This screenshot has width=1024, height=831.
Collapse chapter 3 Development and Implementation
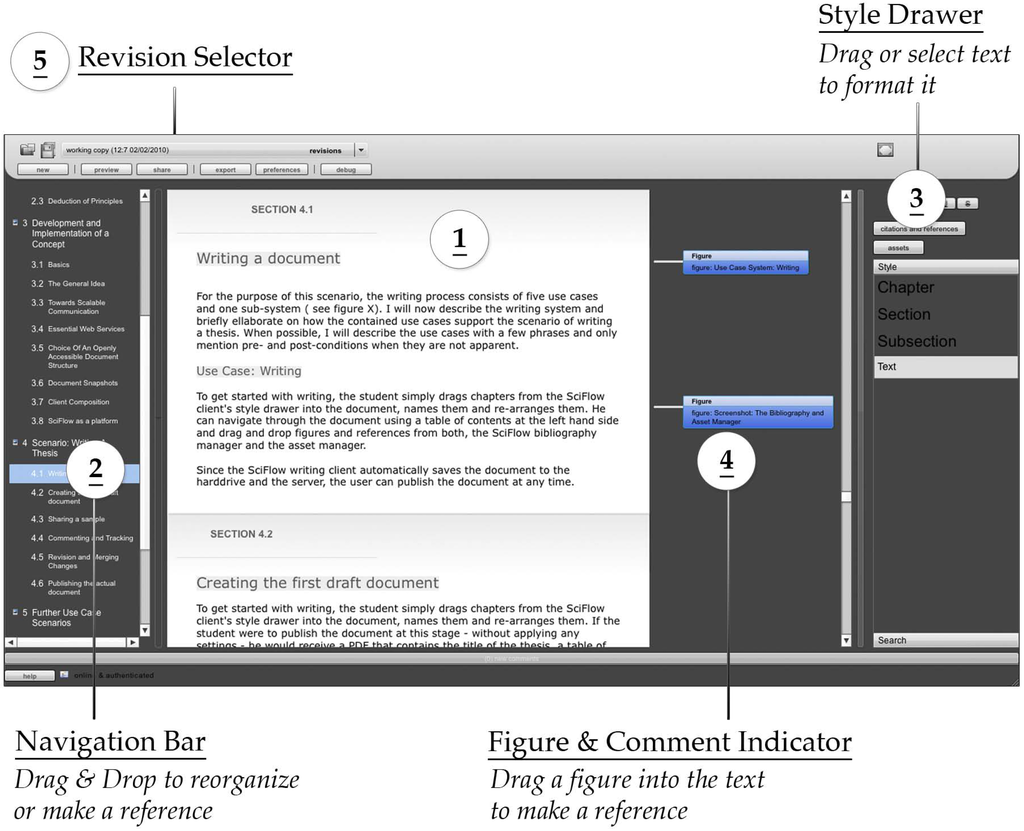(x=15, y=223)
